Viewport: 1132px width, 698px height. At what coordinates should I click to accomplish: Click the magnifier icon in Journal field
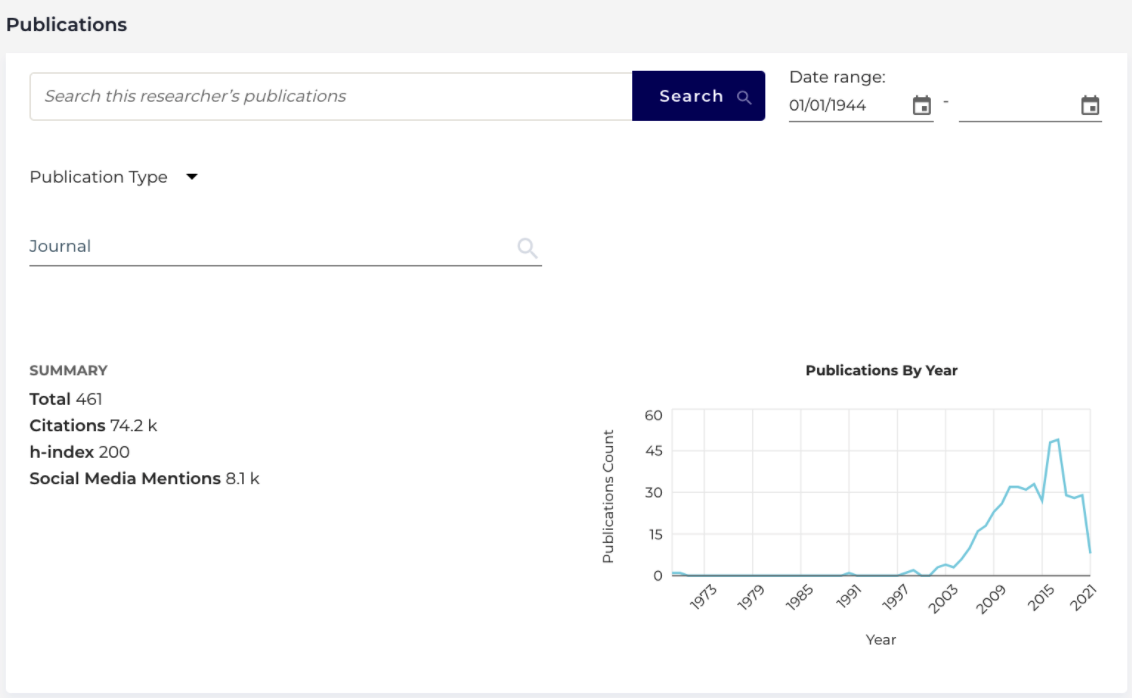pos(527,248)
